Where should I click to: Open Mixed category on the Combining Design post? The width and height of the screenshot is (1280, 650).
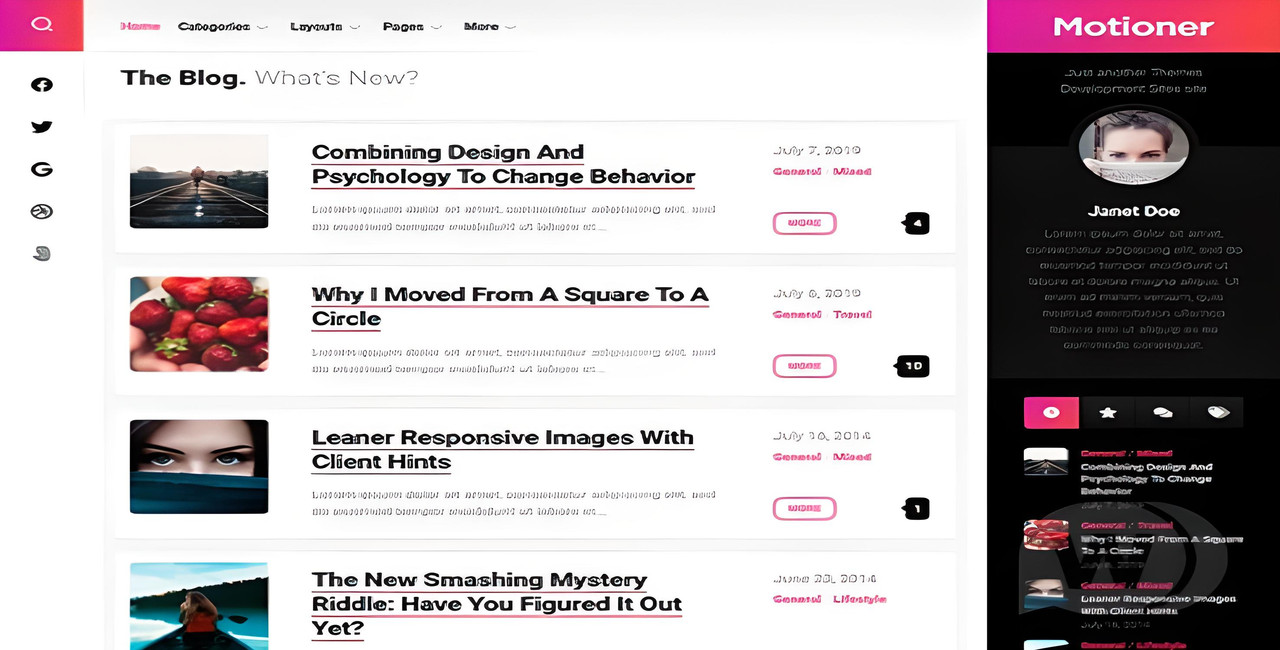(852, 172)
